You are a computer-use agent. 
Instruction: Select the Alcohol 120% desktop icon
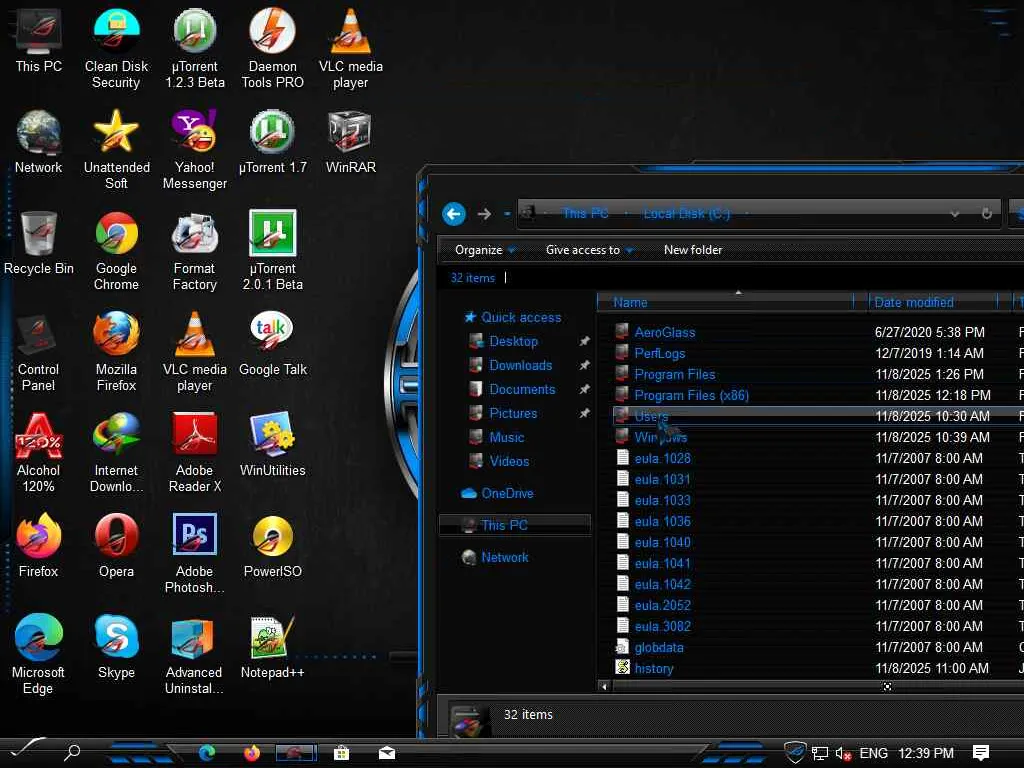click(x=39, y=453)
